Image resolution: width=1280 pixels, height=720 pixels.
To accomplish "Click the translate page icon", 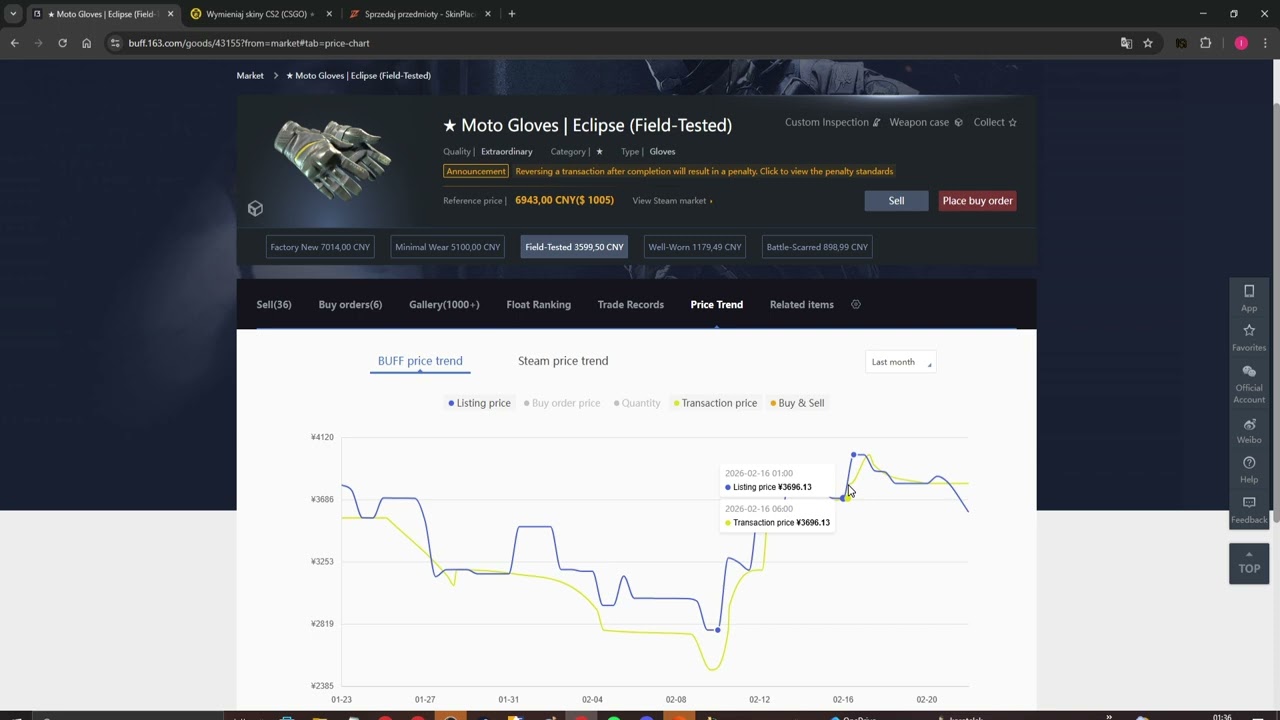I will pyautogui.click(x=1126, y=43).
